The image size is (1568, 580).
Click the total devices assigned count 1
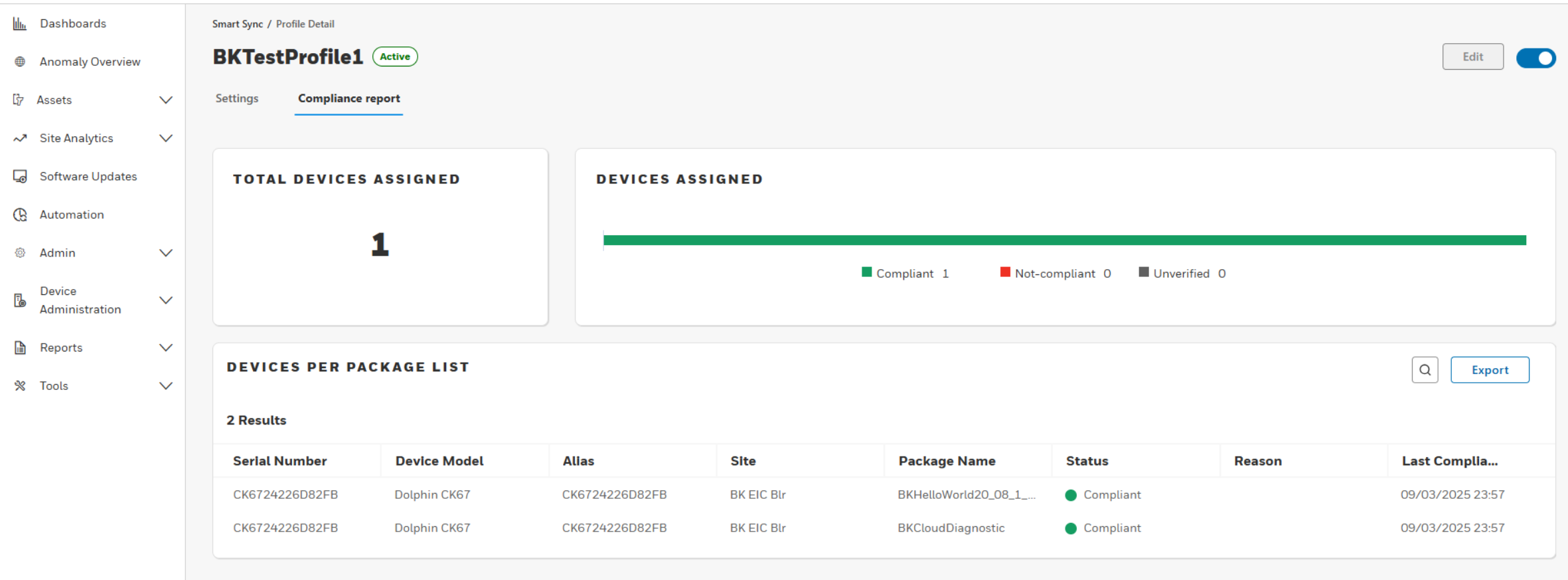point(380,244)
